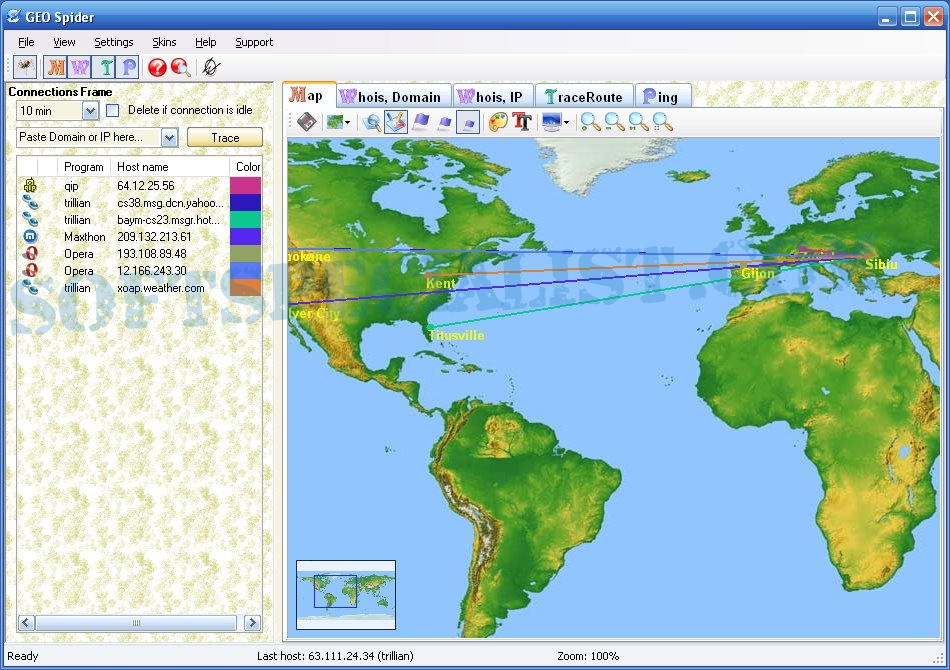950x670 pixels.
Task: Open the map image selector dropdown arrow
Action: pyautogui.click(x=348, y=123)
